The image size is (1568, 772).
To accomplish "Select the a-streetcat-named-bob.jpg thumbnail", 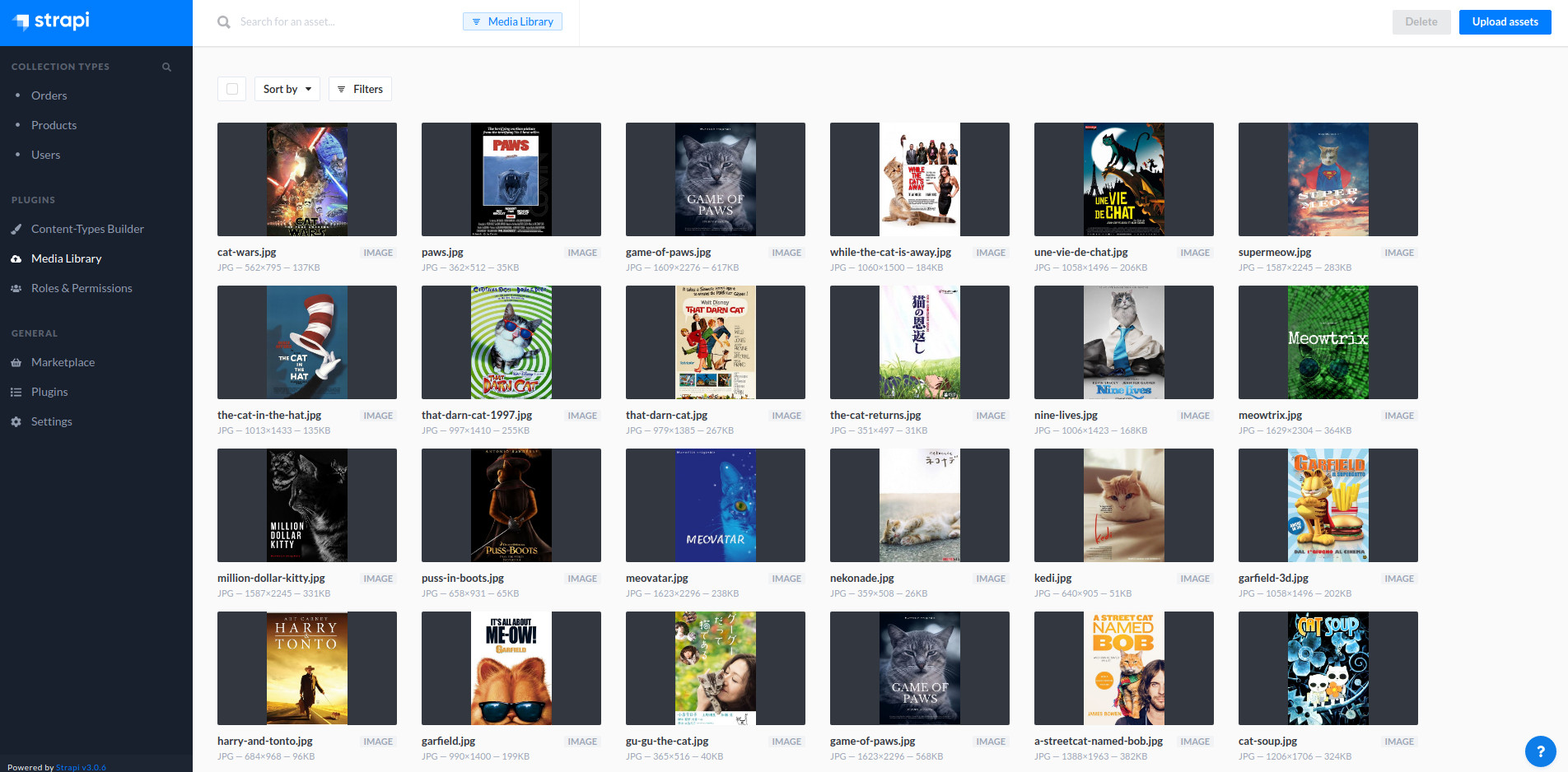I will coord(1124,668).
